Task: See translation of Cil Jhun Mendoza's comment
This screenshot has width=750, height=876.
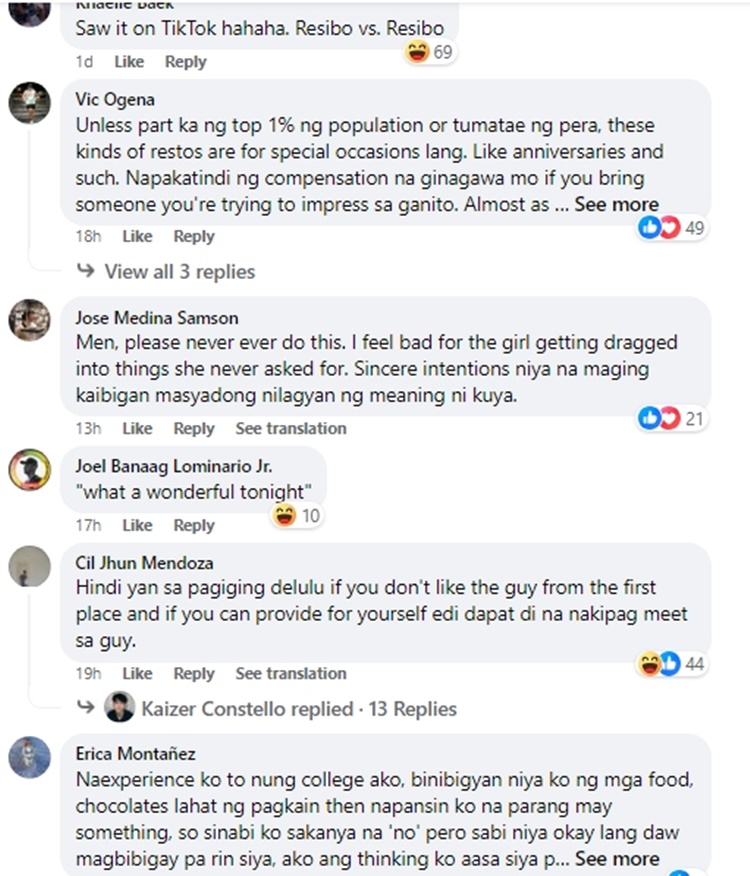Action: pos(291,673)
